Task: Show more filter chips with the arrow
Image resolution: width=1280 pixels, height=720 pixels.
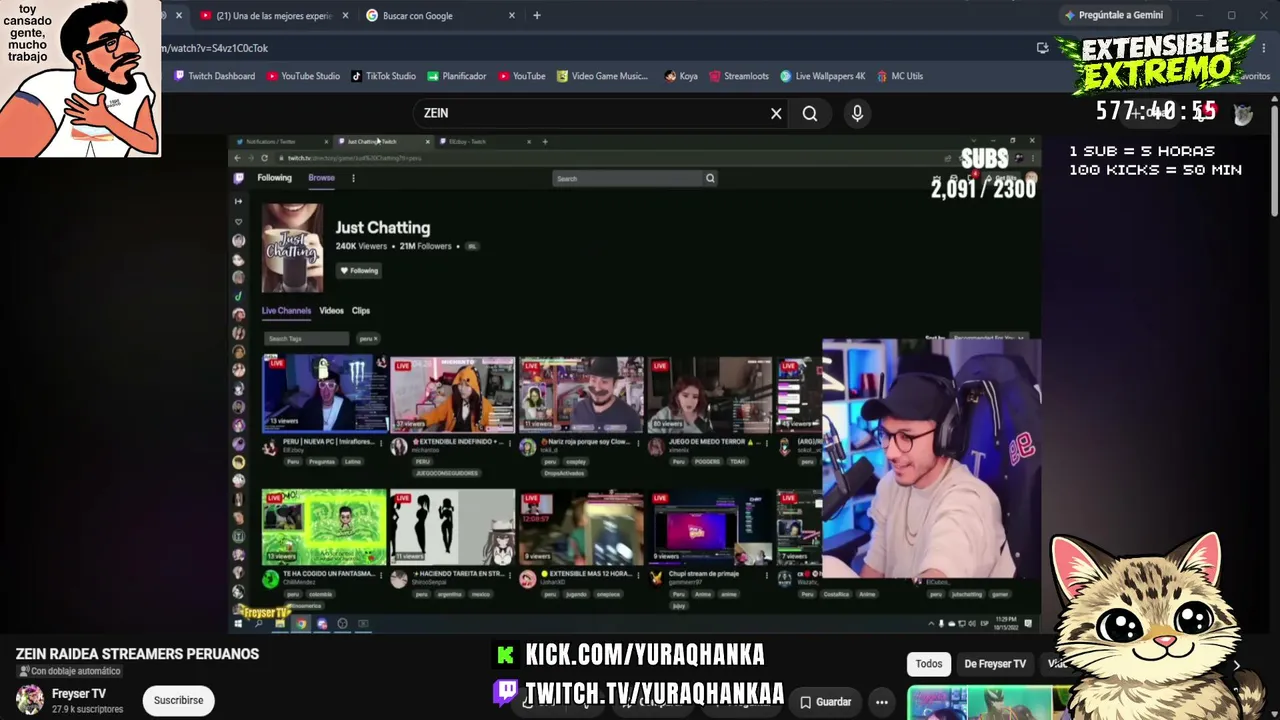Action: (1236, 664)
